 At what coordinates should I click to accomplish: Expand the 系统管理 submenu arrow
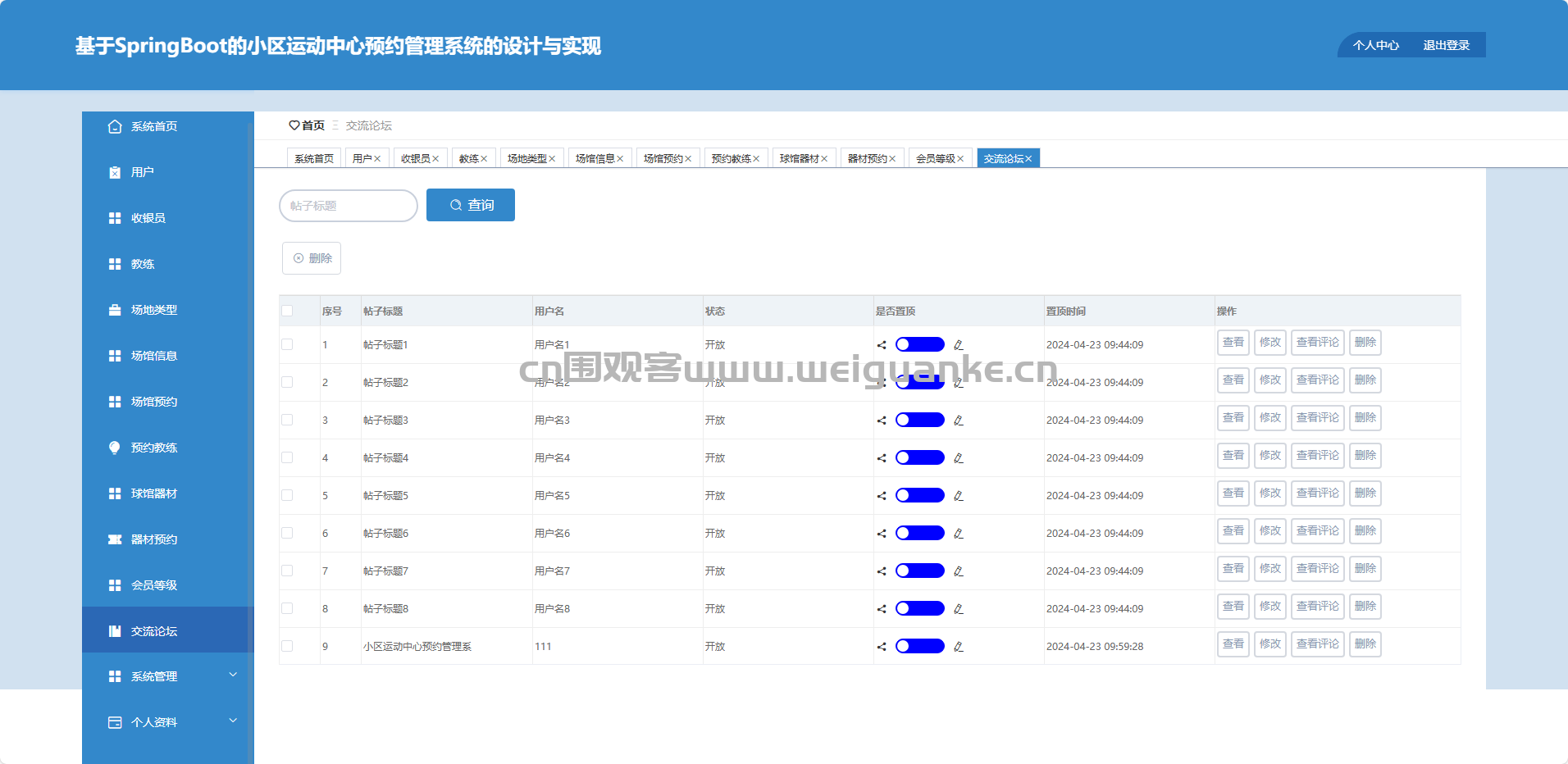pyautogui.click(x=233, y=675)
